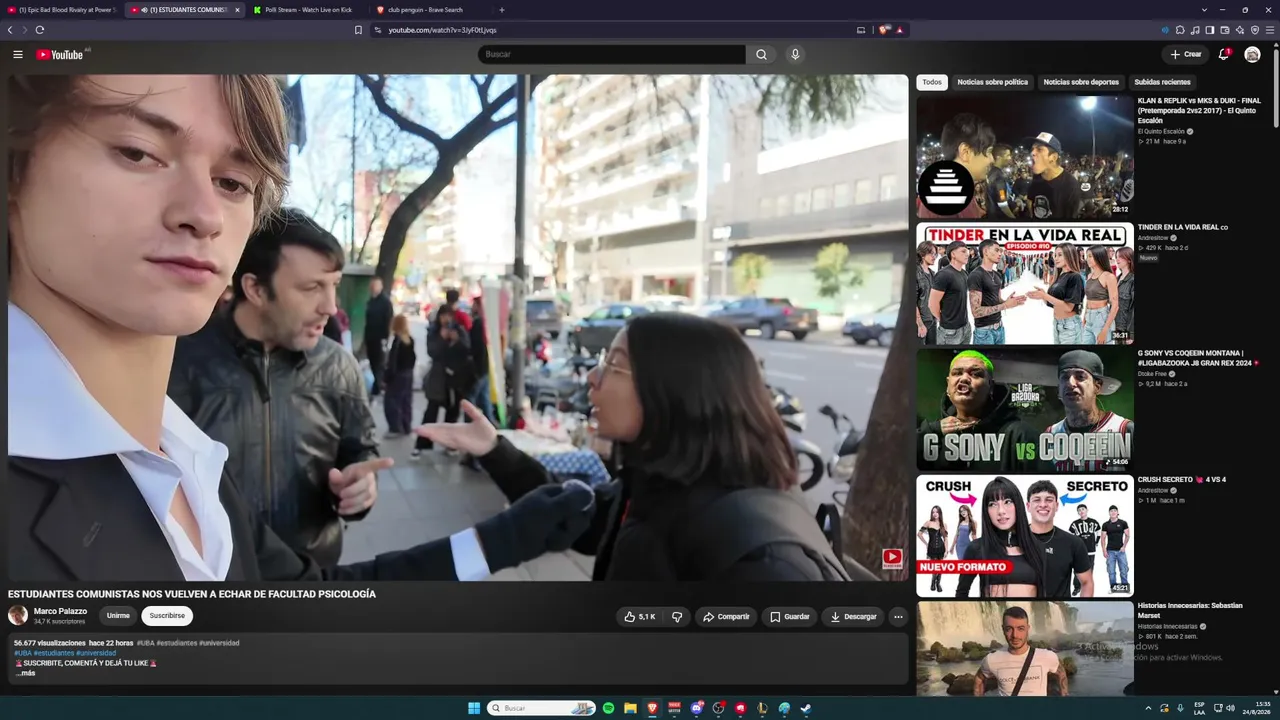Open the Brave sidebar panel icon
Viewport: 1280px width, 720px height.
(1210, 30)
